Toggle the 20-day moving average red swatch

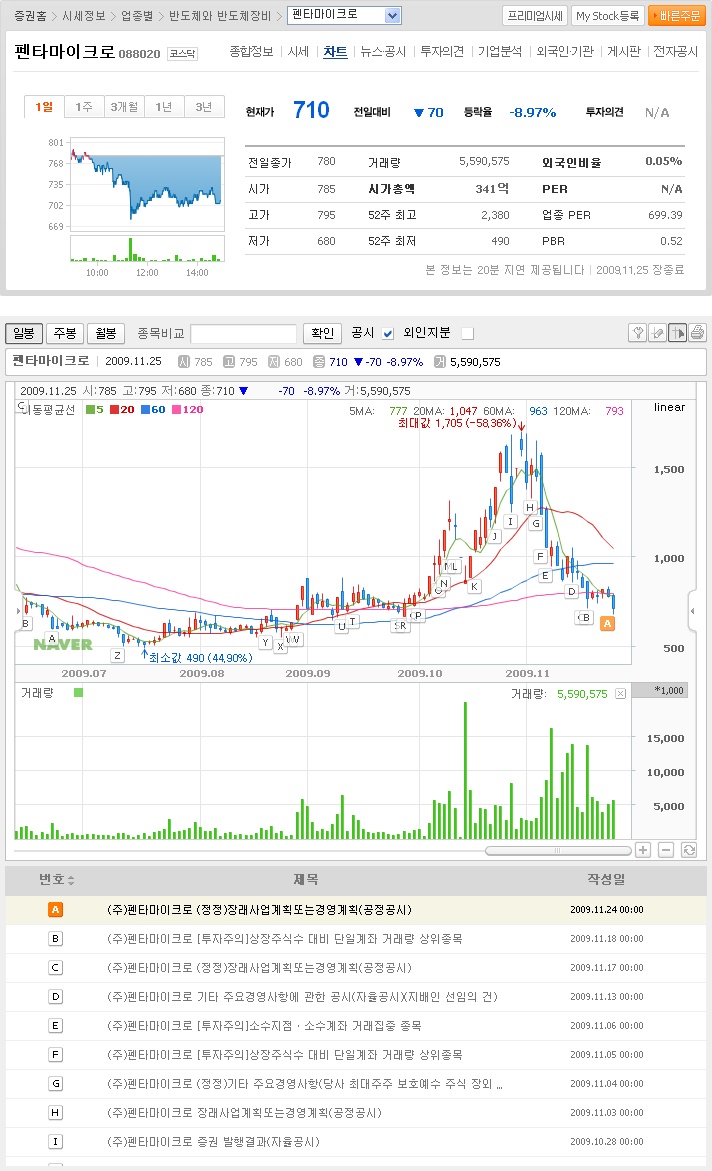coord(114,409)
